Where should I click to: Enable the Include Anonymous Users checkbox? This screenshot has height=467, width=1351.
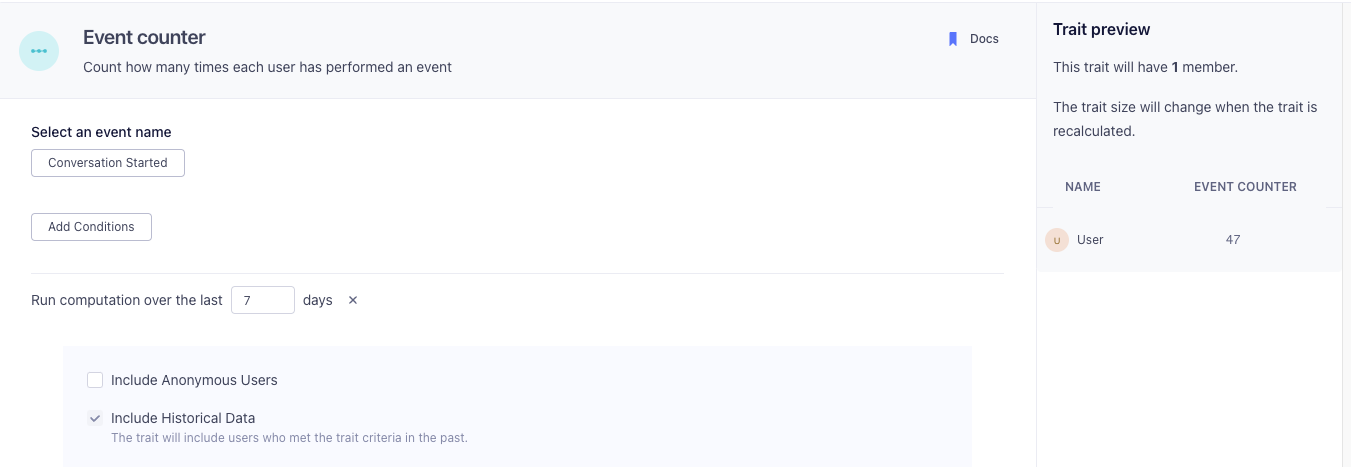95,380
